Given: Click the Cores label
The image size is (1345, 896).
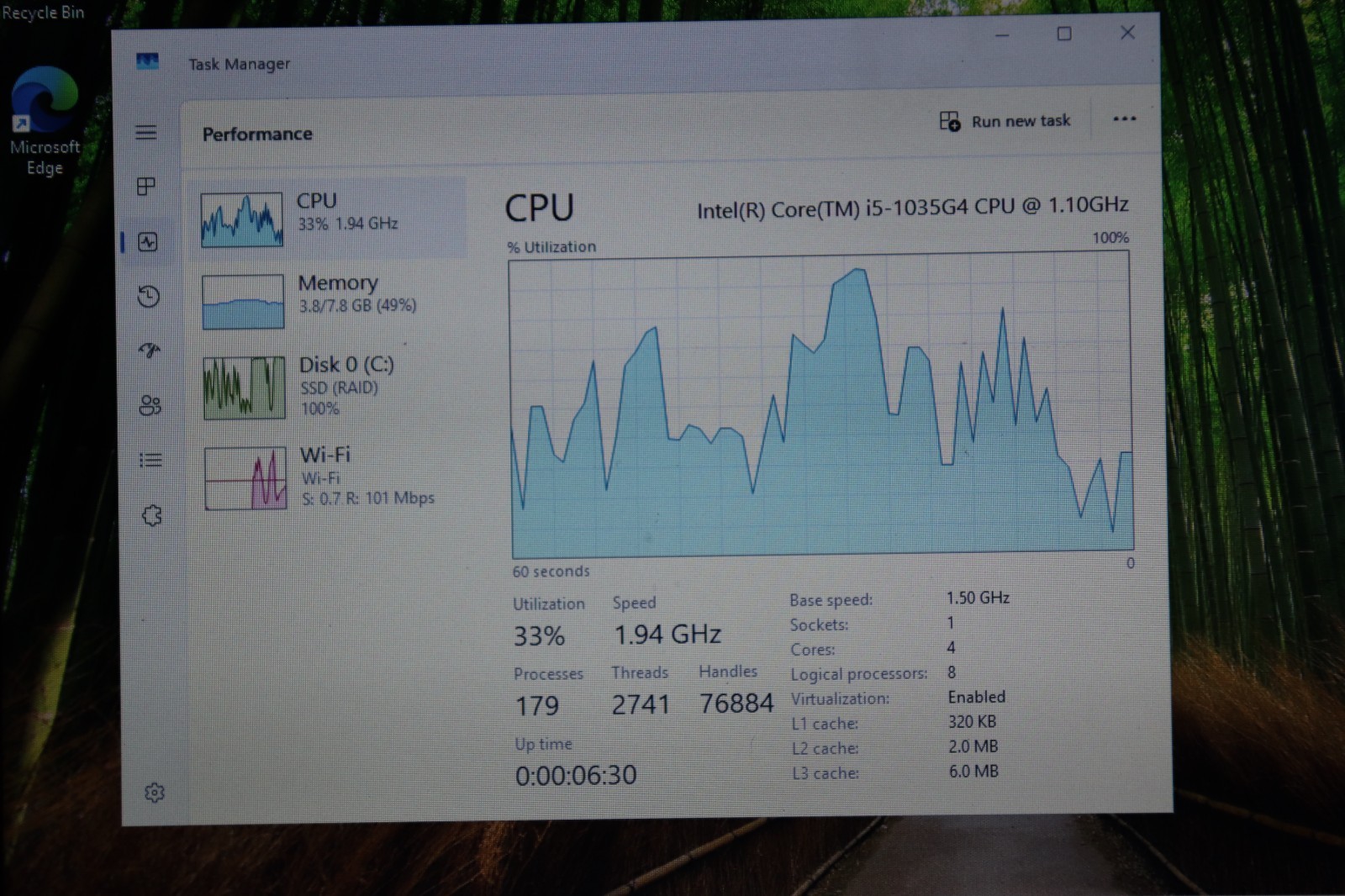Looking at the screenshot, I should tap(812, 650).
